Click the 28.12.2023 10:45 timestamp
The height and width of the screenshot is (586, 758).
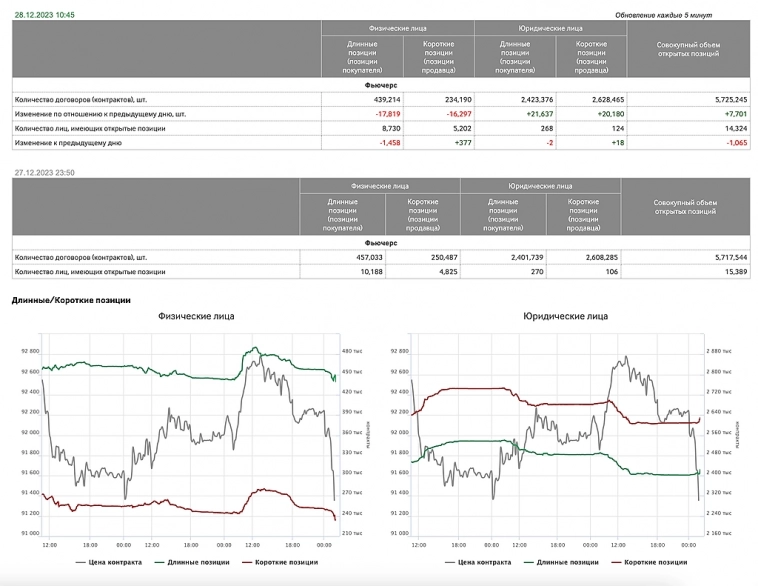coord(45,16)
